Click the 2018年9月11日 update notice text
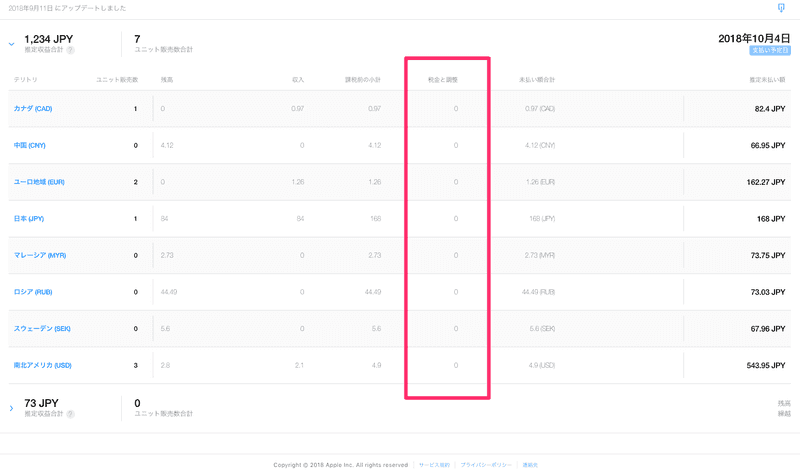This screenshot has width=800, height=472. click(x=67, y=8)
